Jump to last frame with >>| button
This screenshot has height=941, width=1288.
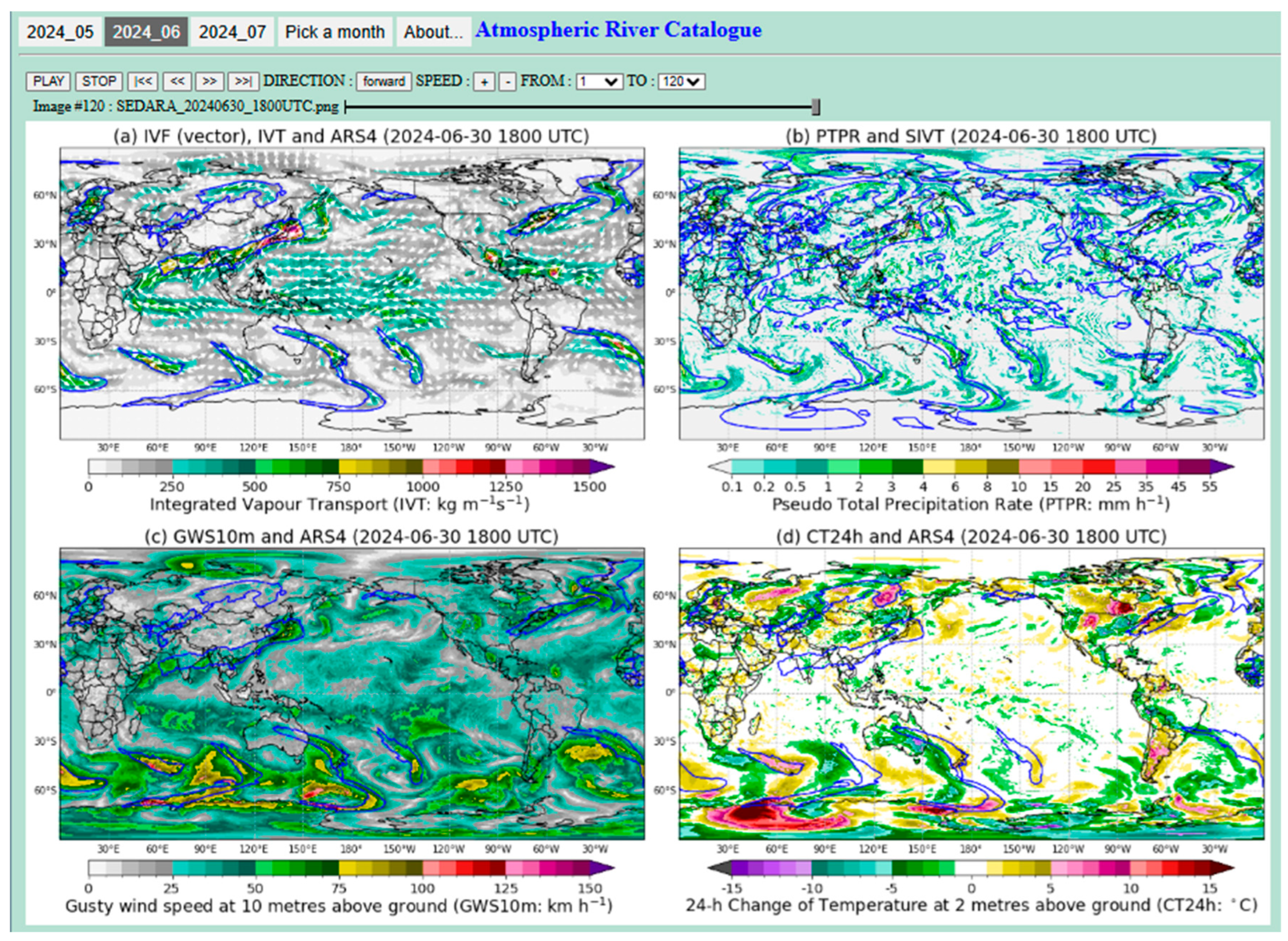[x=244, y=81]
